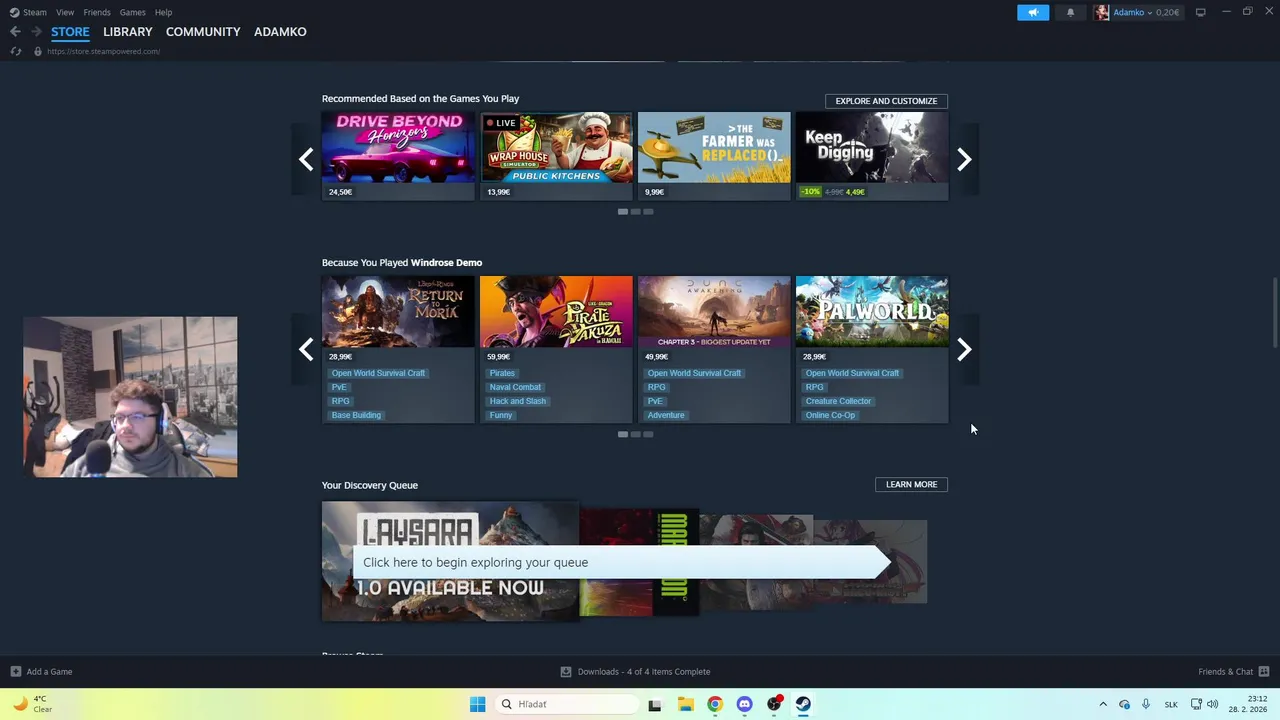Open the ADAMKO profile tab
This screenshot has width=1280, height=720.
pyautogui.click(x=280, y=32)
